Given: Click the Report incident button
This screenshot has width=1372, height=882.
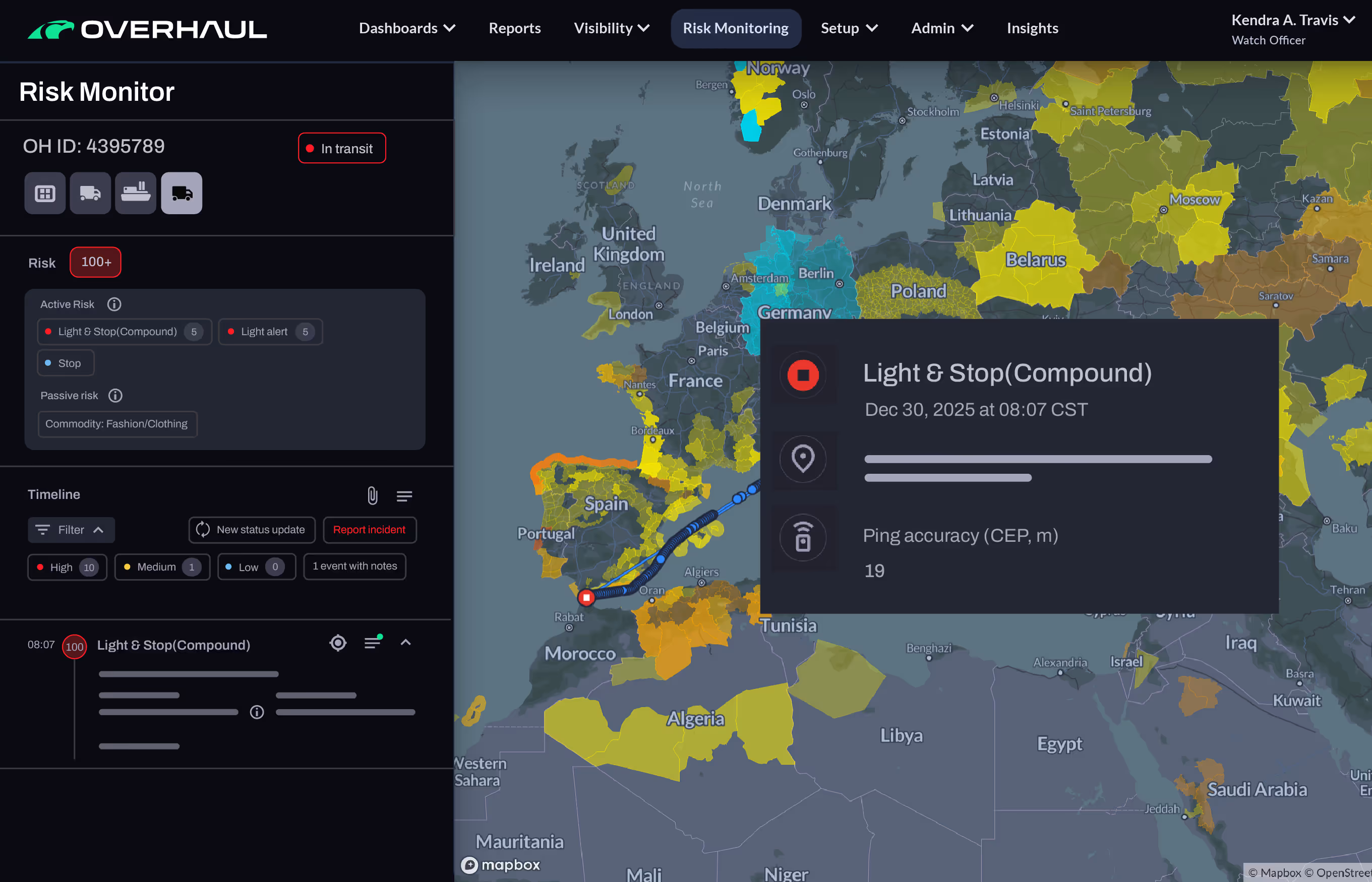Looking at the screenshot, I should (x=370, y=530).
